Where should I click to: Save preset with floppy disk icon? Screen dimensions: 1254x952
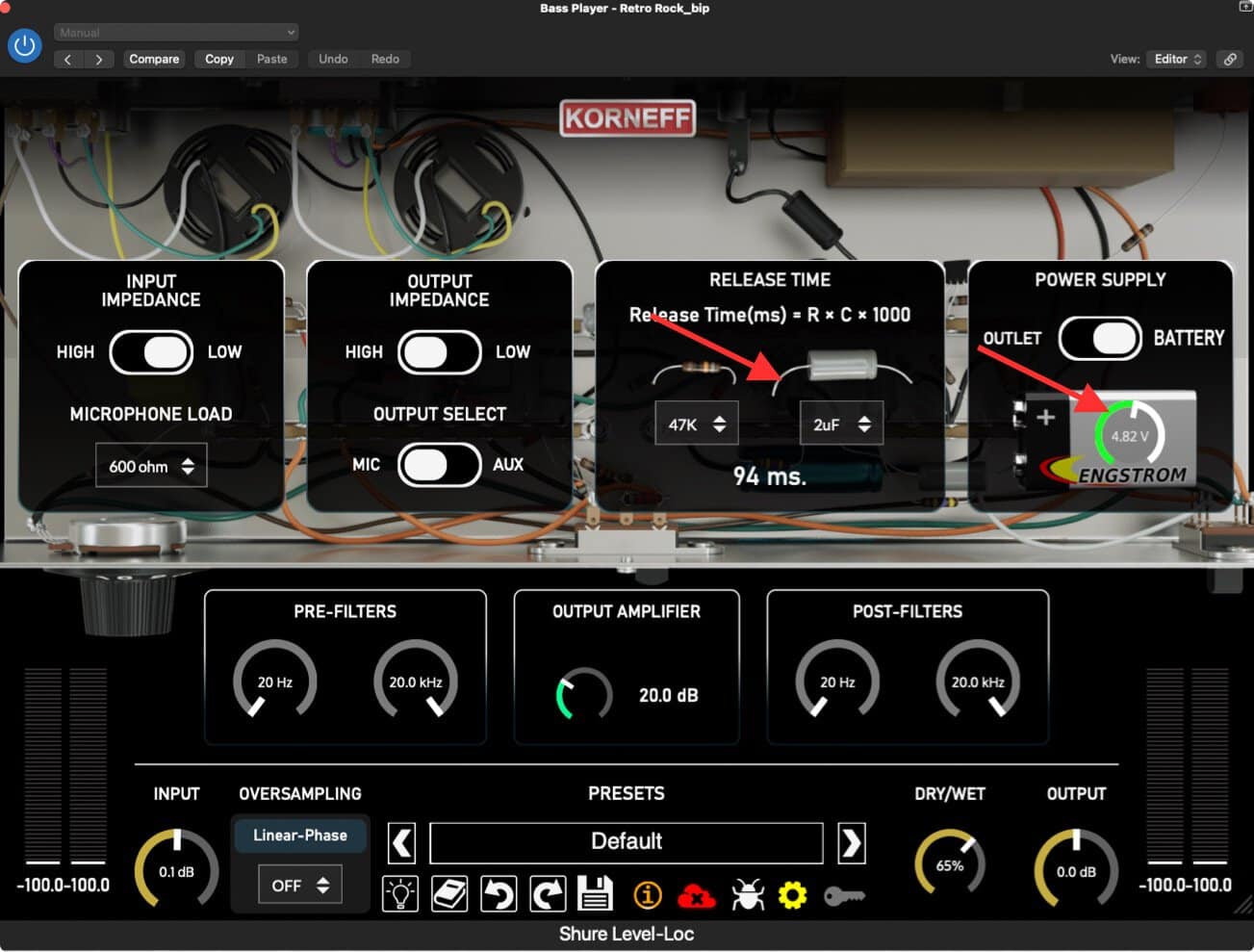(x=595, y=894)
